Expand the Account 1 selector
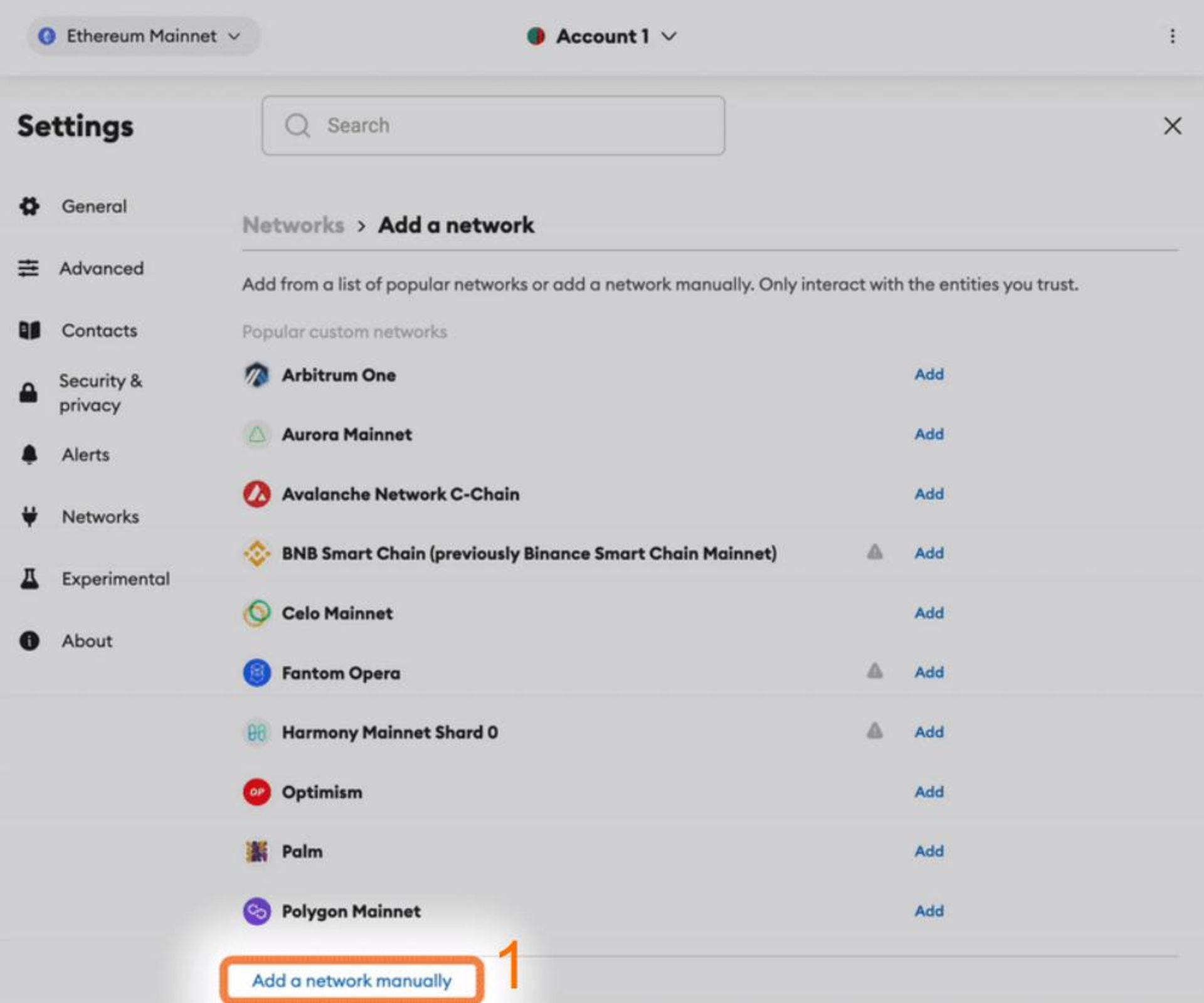This screenshot has height=1003, width=1204. 602,36
